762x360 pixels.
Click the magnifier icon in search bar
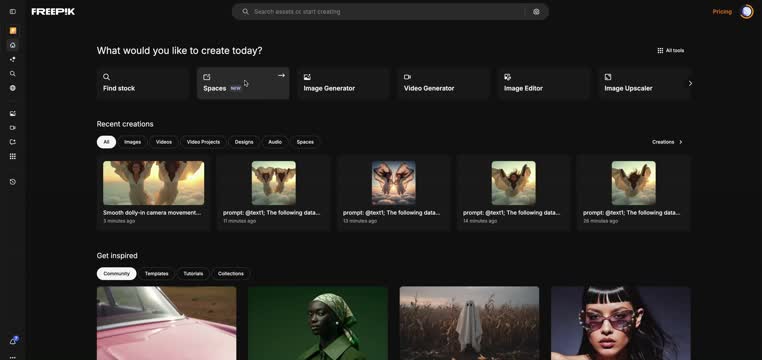coord(245,12)
